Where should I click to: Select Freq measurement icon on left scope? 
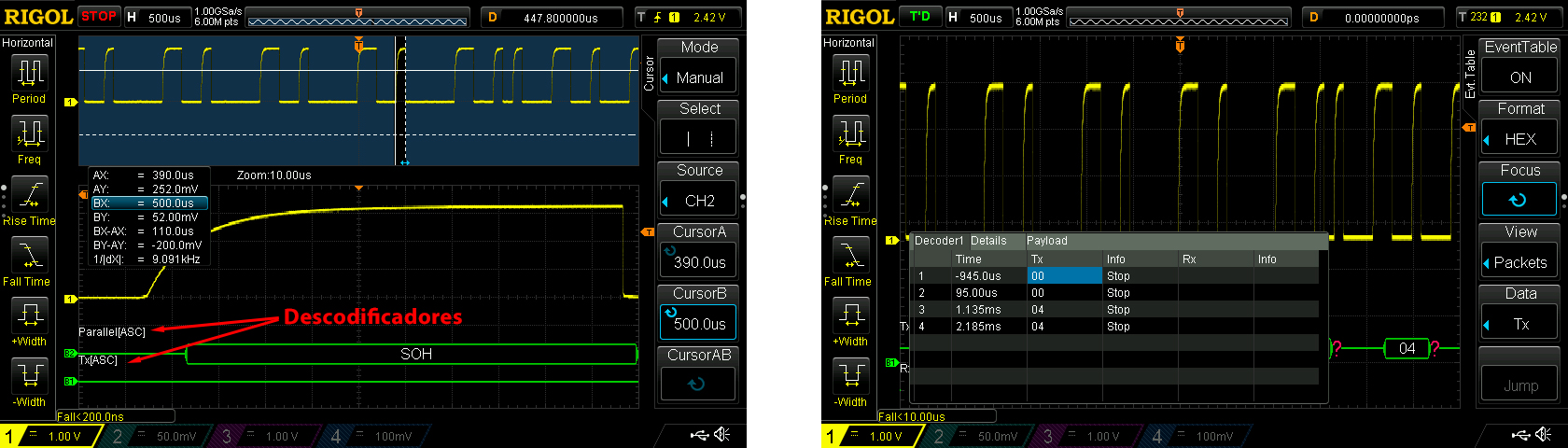click(x=29, y=134)
